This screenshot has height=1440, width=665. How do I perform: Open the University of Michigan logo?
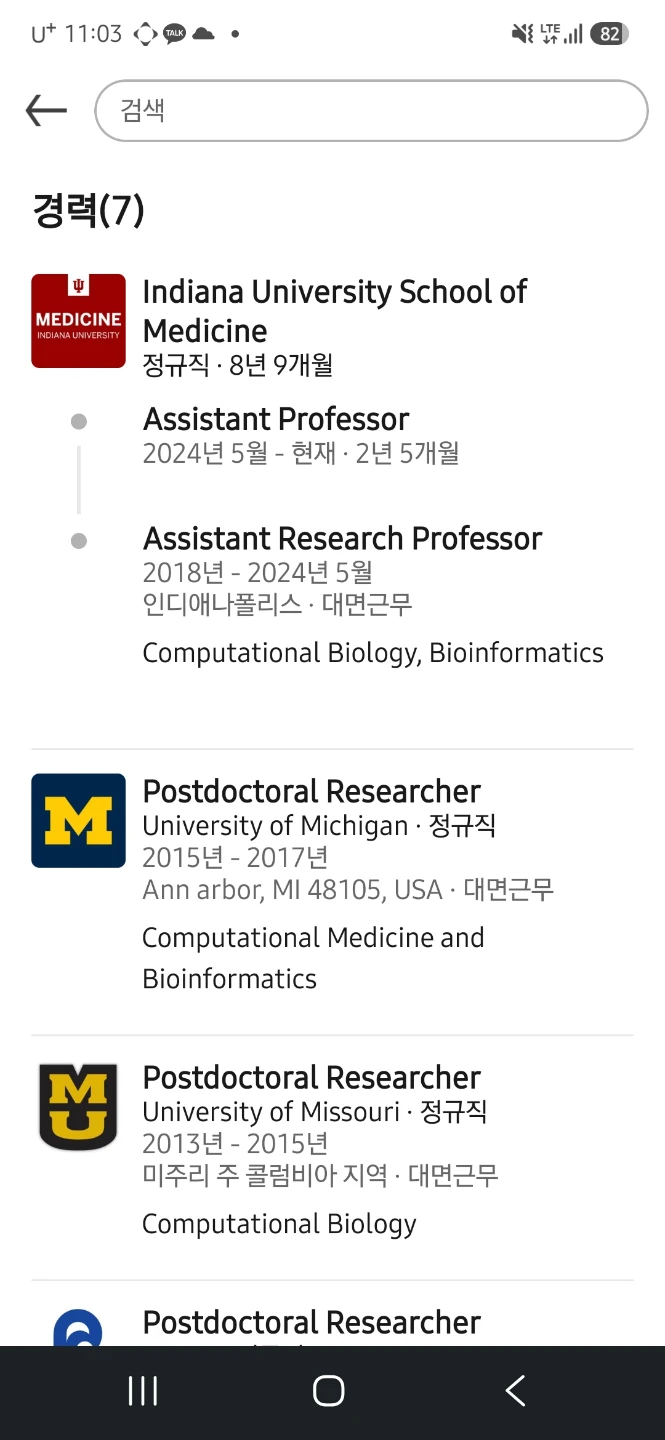tap(78, 820)
